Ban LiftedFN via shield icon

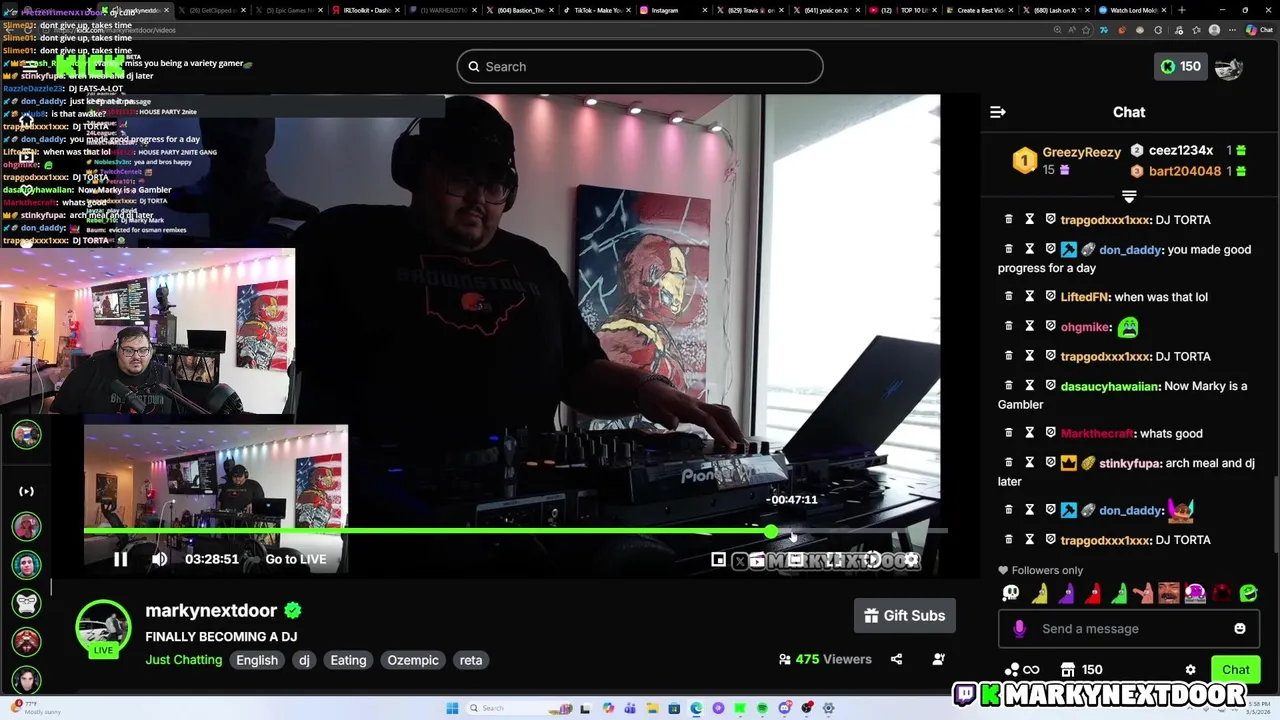[x=1051, y=297]
